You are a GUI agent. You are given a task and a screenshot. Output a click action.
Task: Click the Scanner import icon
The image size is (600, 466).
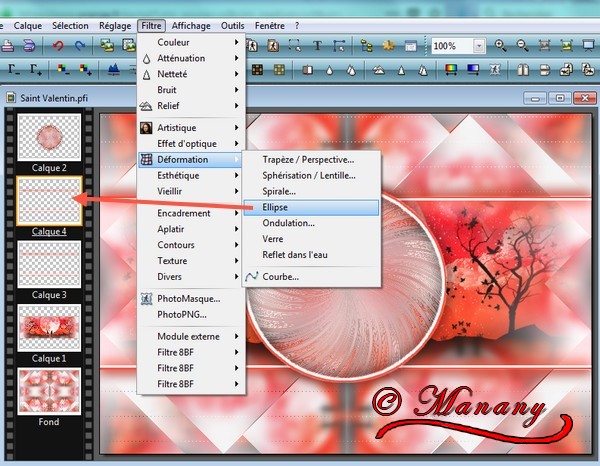(29, 46)
